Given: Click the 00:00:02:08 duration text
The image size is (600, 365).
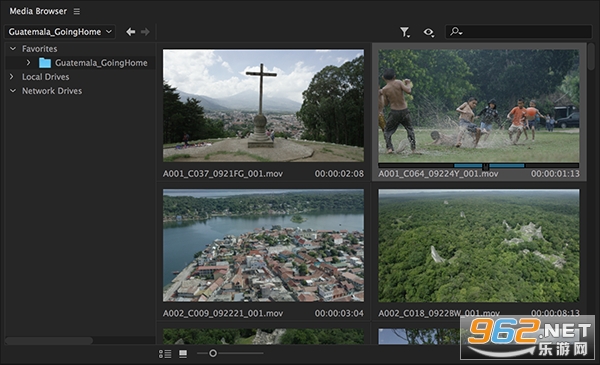Looking at the screenshot, I should coord(339,174).
